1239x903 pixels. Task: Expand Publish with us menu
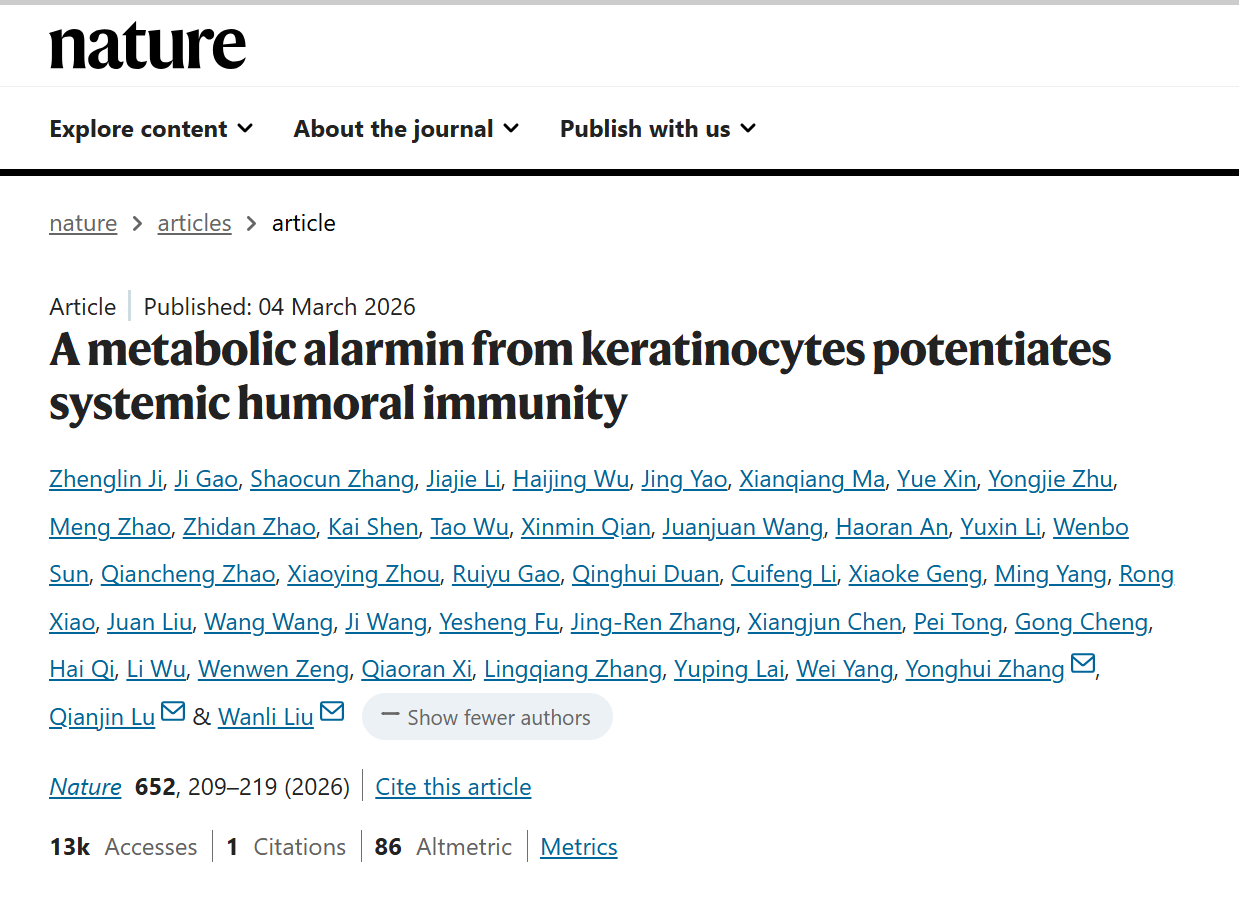[x=657, y=129]
